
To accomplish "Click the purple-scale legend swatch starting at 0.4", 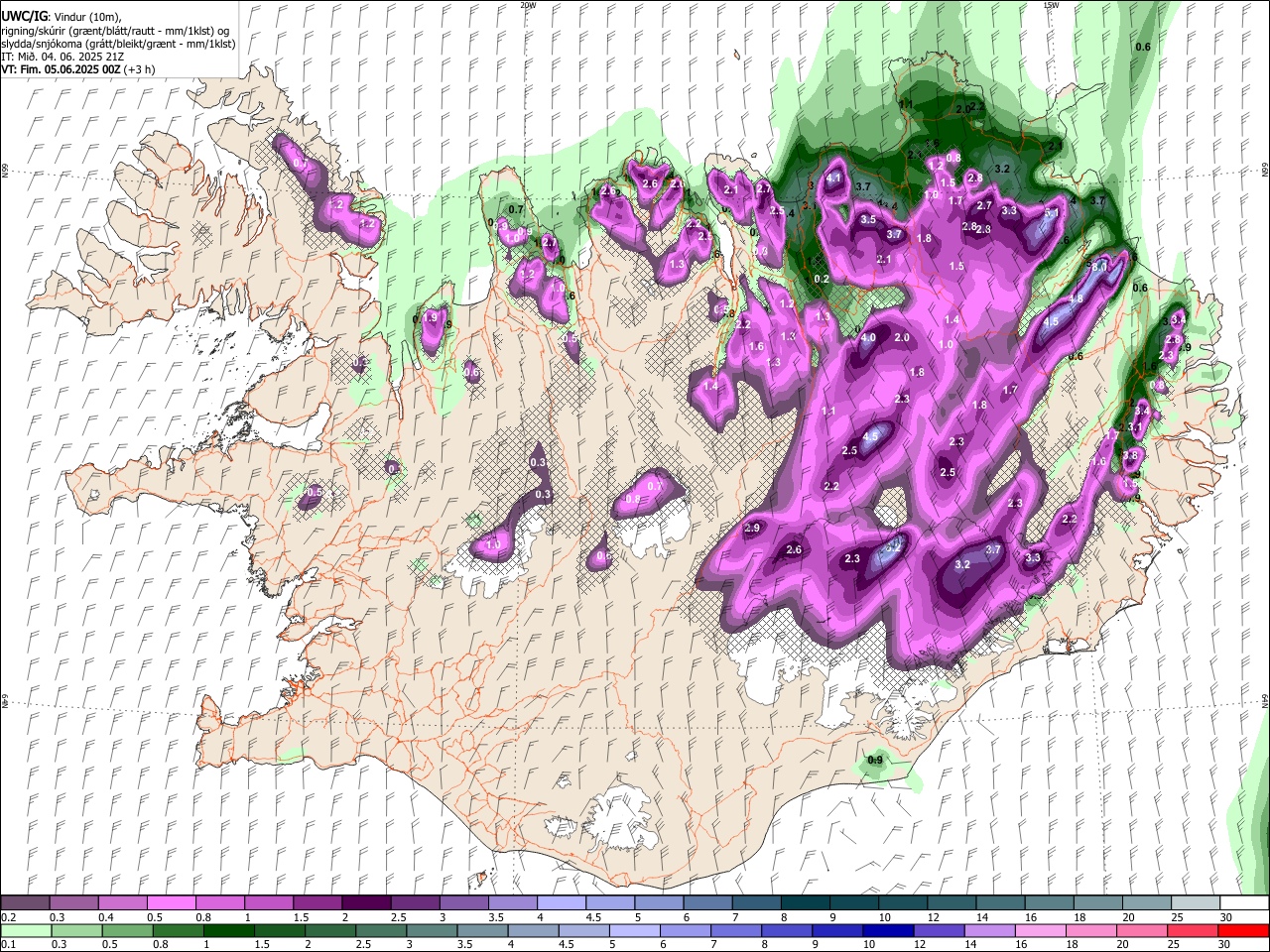I will [122, 903].
